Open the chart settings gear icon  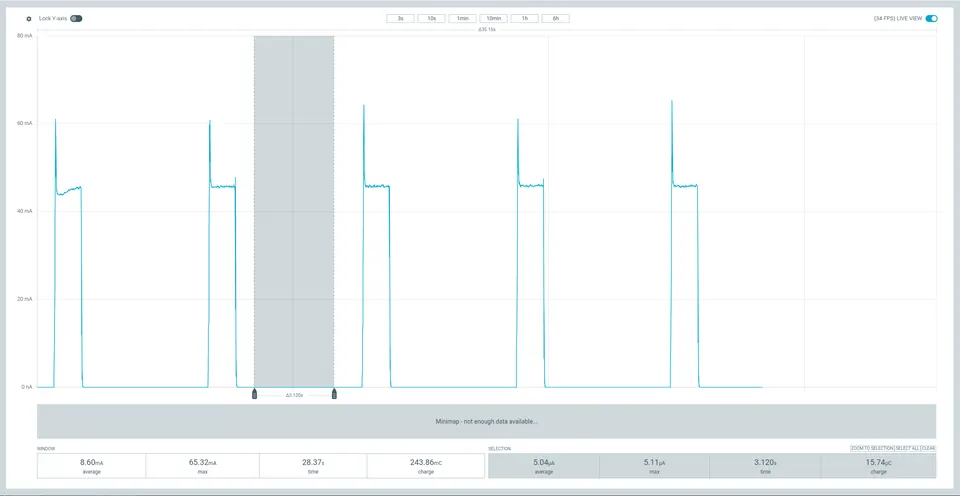[28, 19]
